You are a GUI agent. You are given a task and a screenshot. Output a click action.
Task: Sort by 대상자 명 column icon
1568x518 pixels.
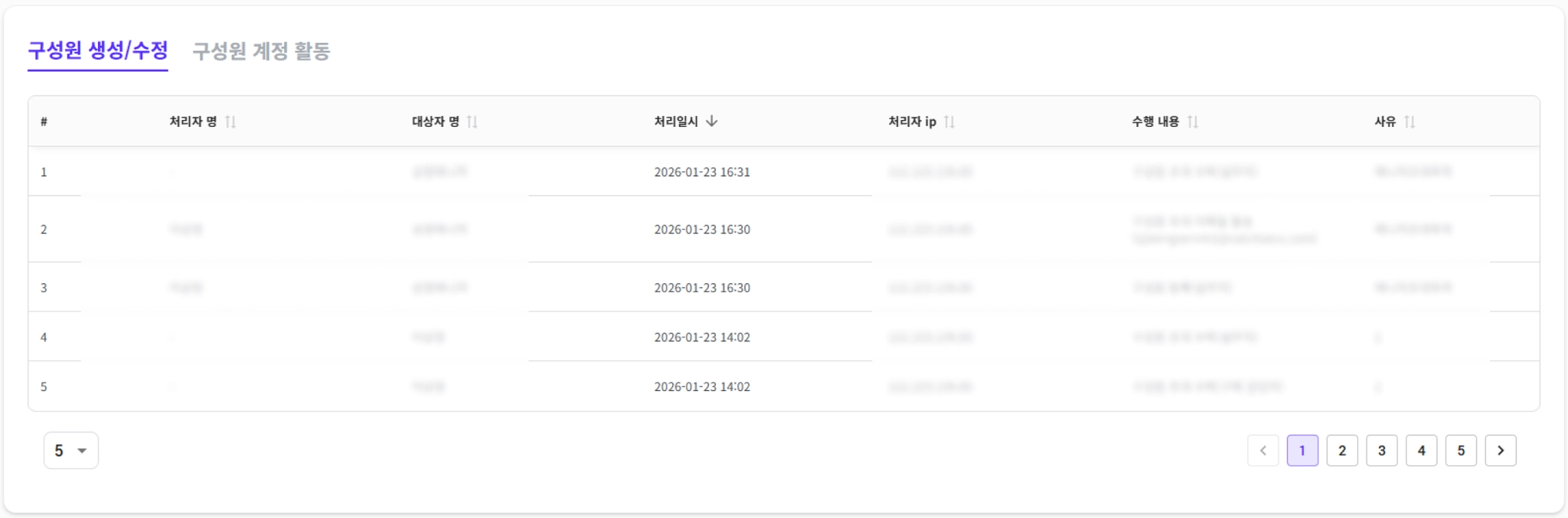(472, 122)
